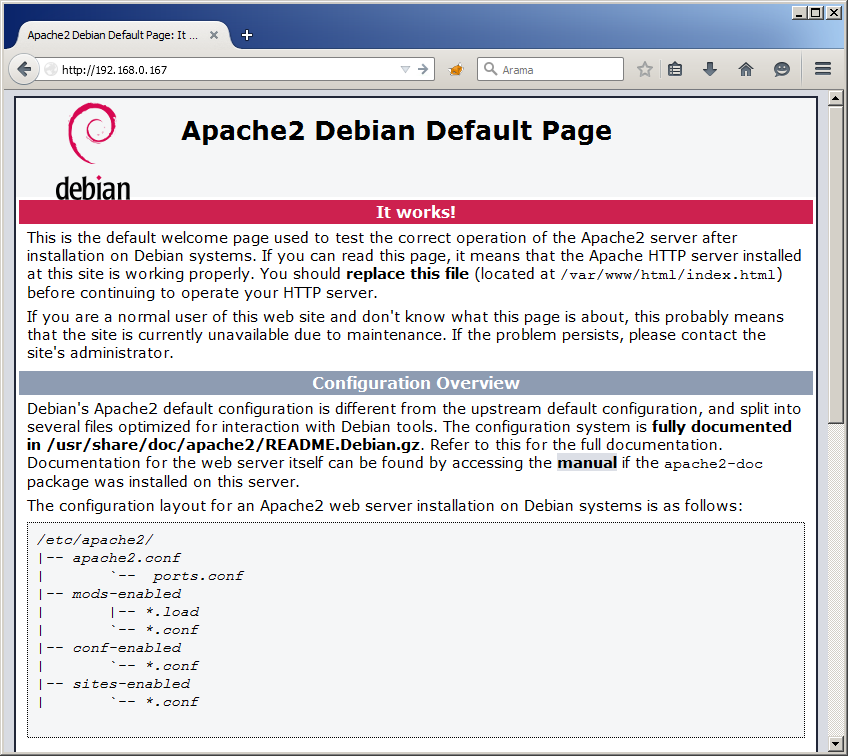The width and height of the screenshot is (848, 756).
Task: Open the manual link
Action: (587, 463)
